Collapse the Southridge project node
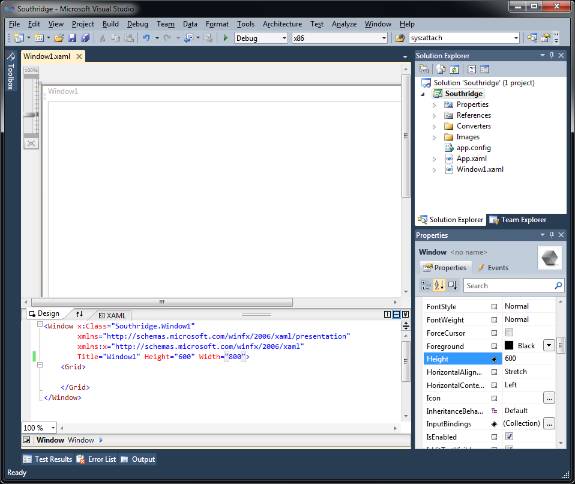The image size is (575, 484). pyautogui.click(x=423, y=94)
